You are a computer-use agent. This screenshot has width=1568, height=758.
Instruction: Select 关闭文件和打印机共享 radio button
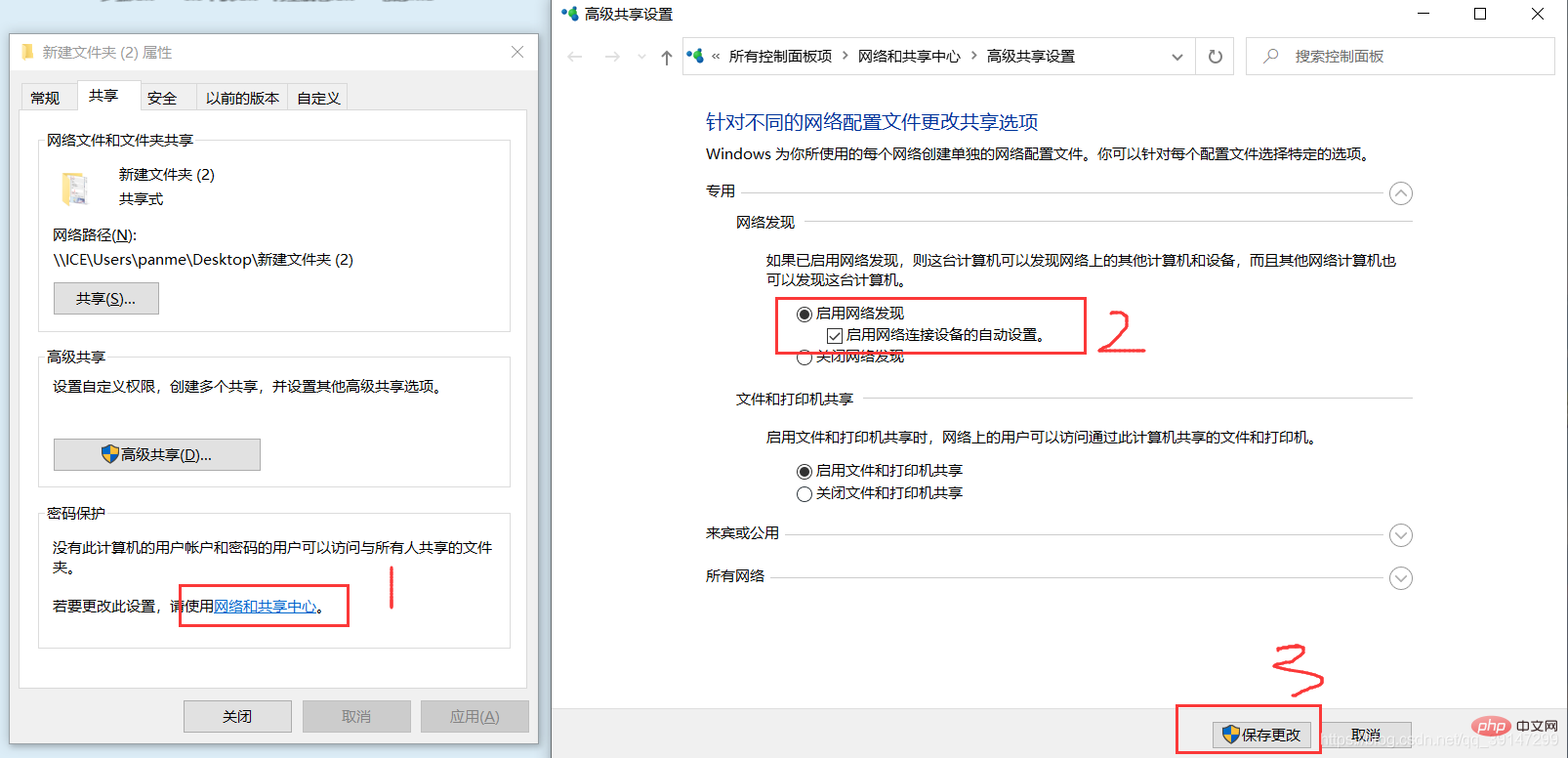coord(805,494)
